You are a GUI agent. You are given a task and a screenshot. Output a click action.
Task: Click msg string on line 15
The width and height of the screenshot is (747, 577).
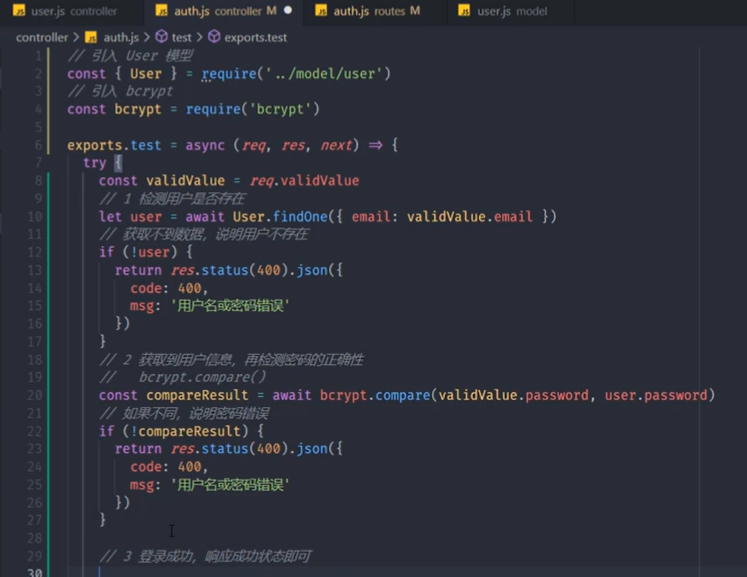230,306
